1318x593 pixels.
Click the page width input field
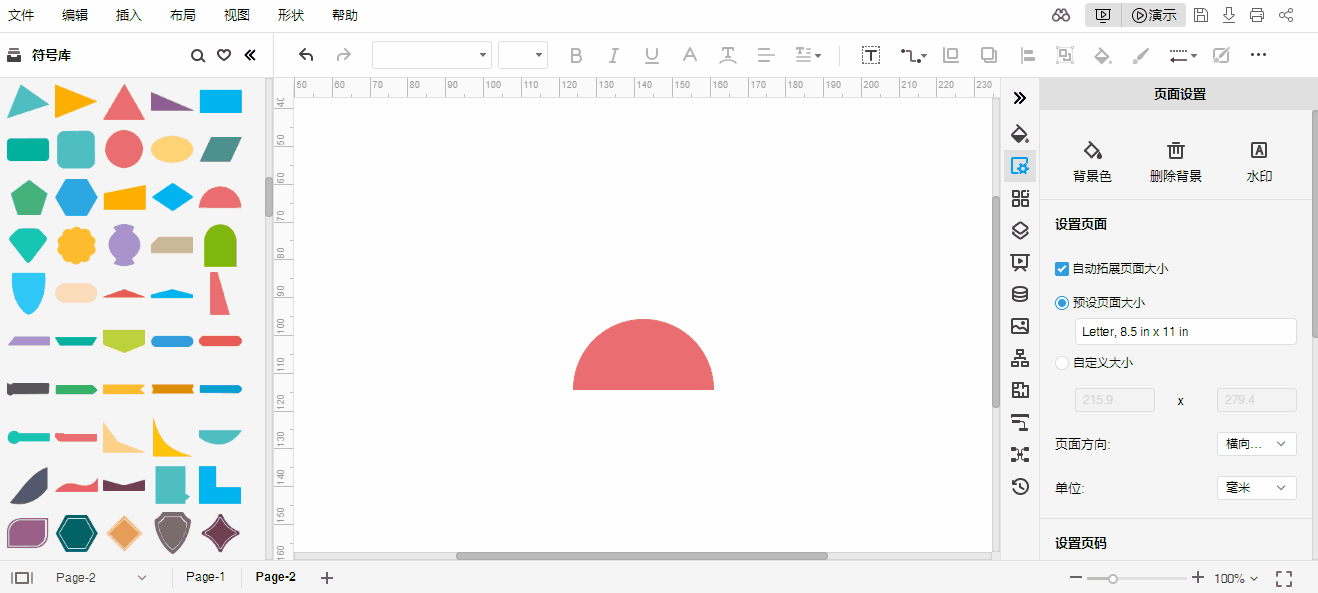click(x=1115, y=400)
